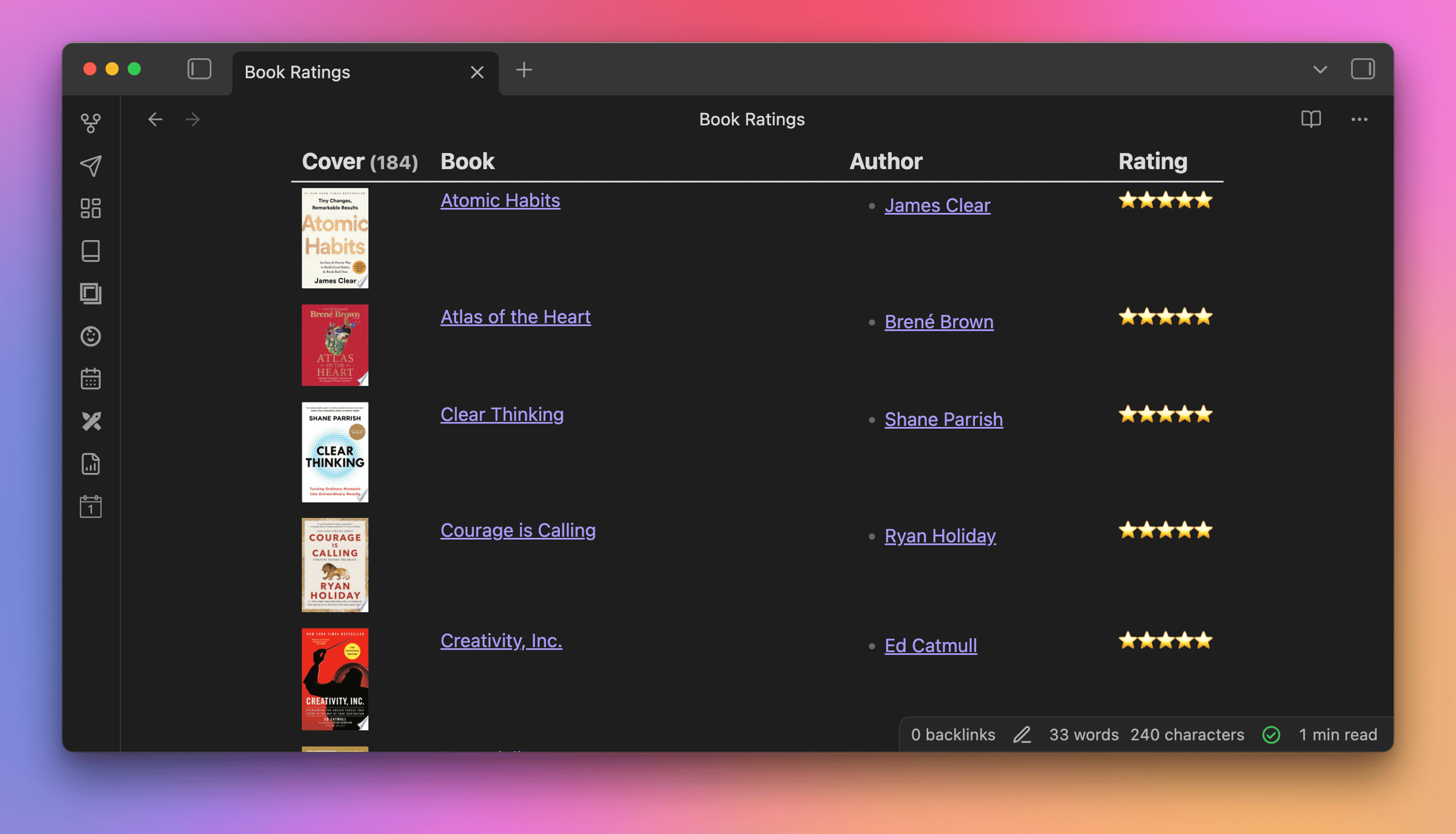This screenshot has width=1456, height=834.
Task: Open the Creativity, Inc. link
Action: [501, 641]
